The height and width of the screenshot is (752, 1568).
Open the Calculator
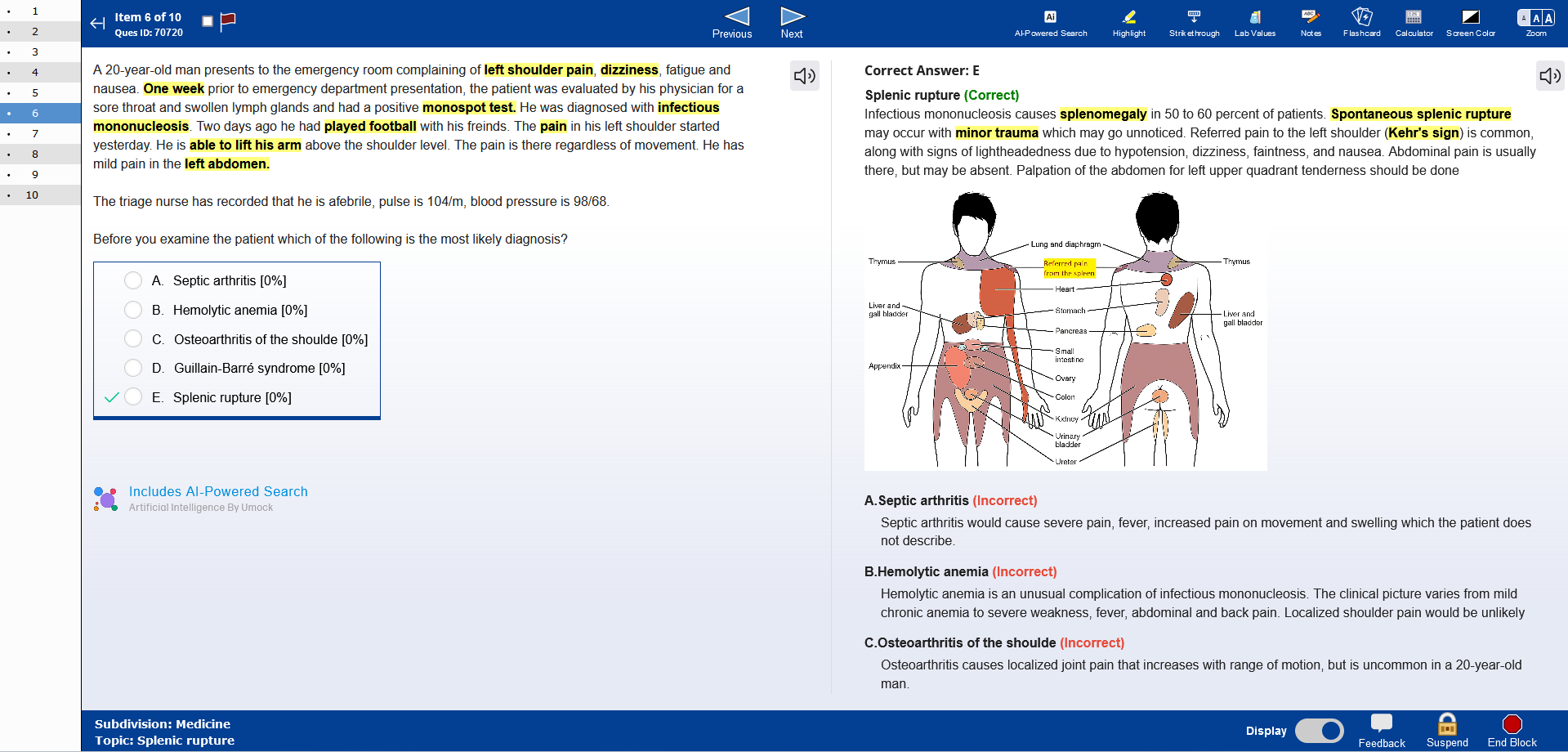coord(1414,24)
